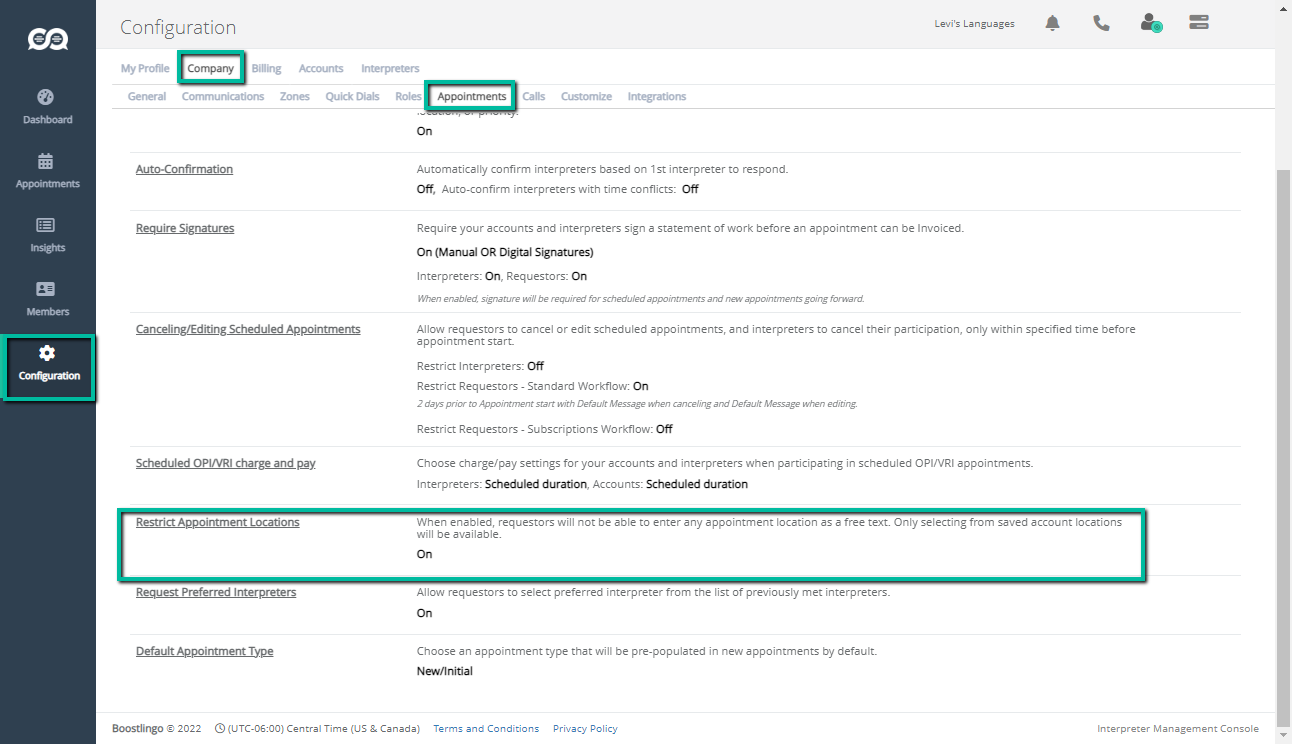Click the Configuration page heading
Viewport: 1292px width, 744px height.
[178, 27]
